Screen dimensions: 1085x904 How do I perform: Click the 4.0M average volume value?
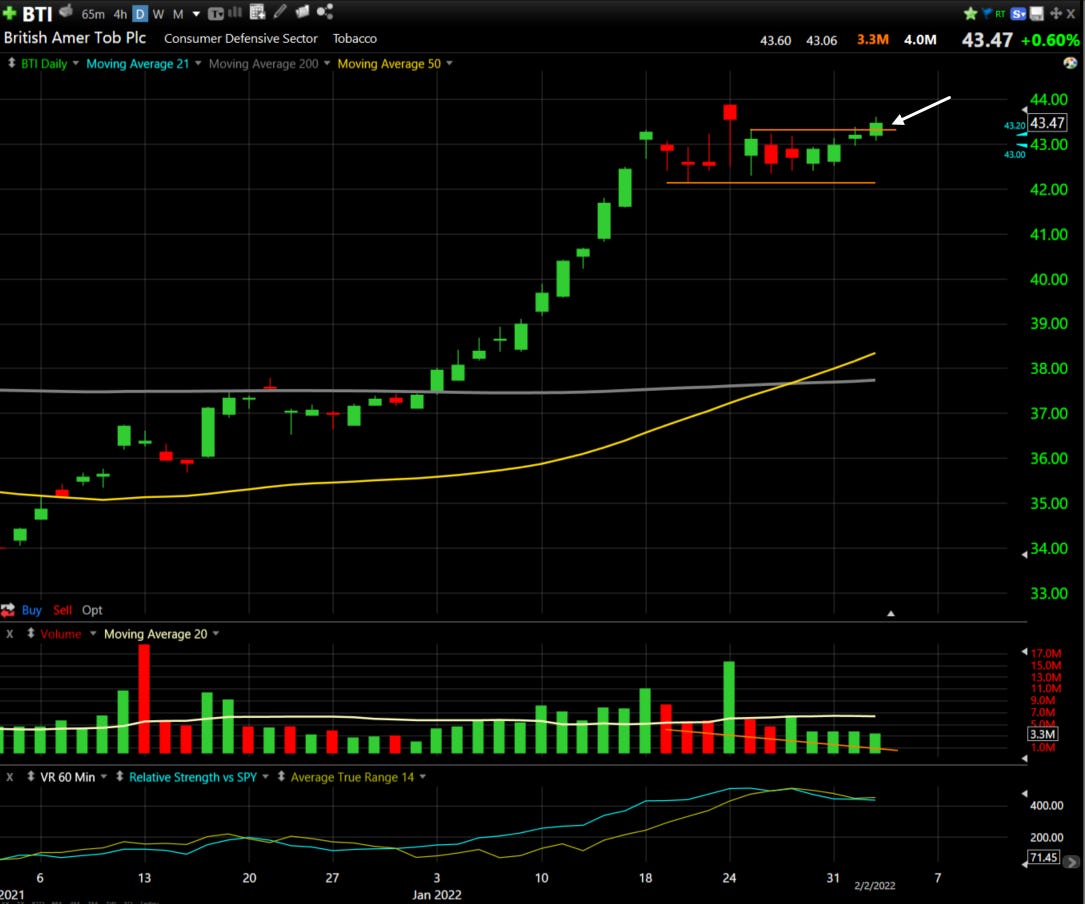(920, 40)
